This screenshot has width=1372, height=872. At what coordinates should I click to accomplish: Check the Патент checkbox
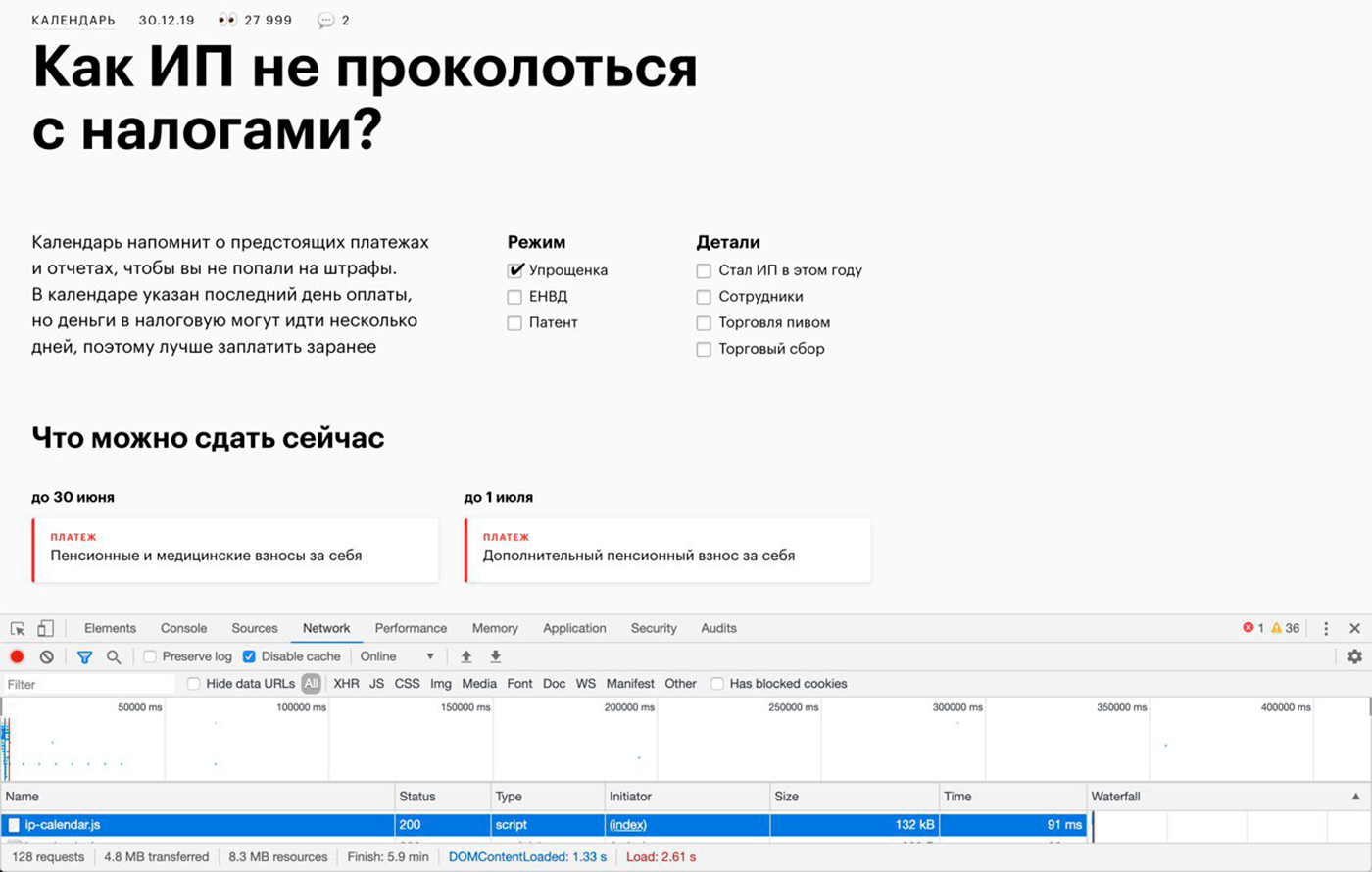(x=514, y=323)
